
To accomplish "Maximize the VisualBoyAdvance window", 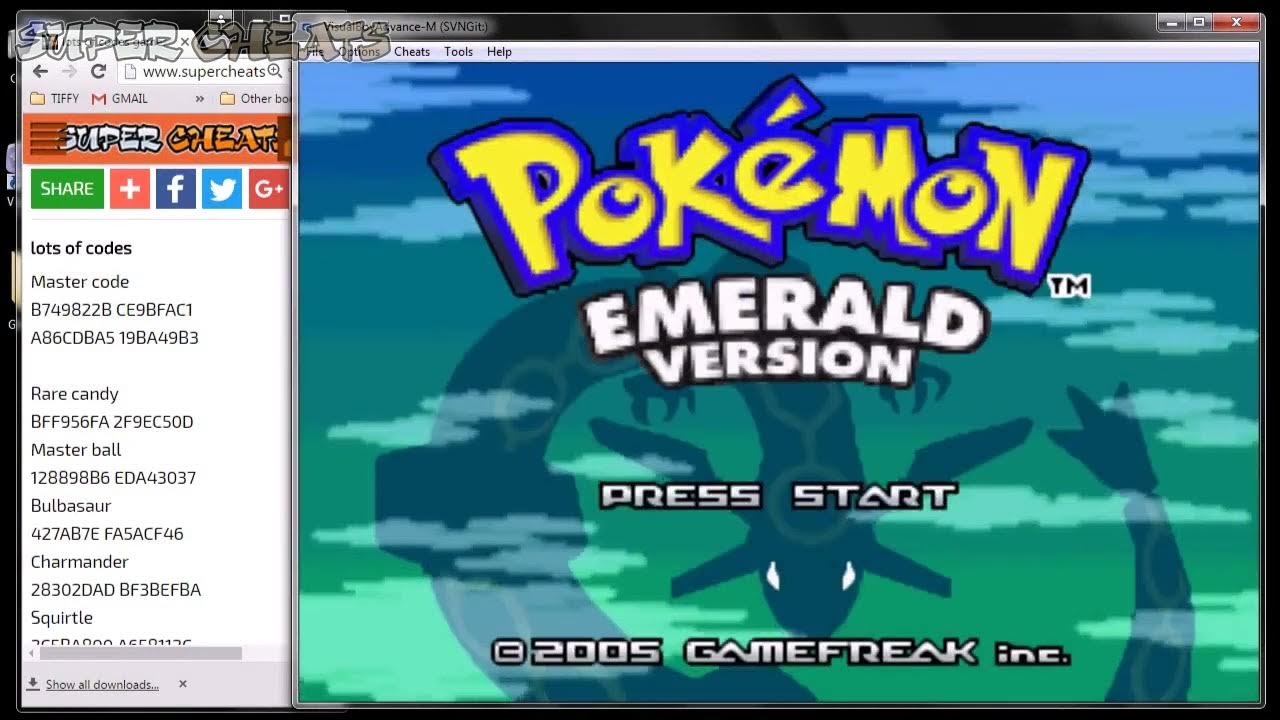I will click(1198, 21).
